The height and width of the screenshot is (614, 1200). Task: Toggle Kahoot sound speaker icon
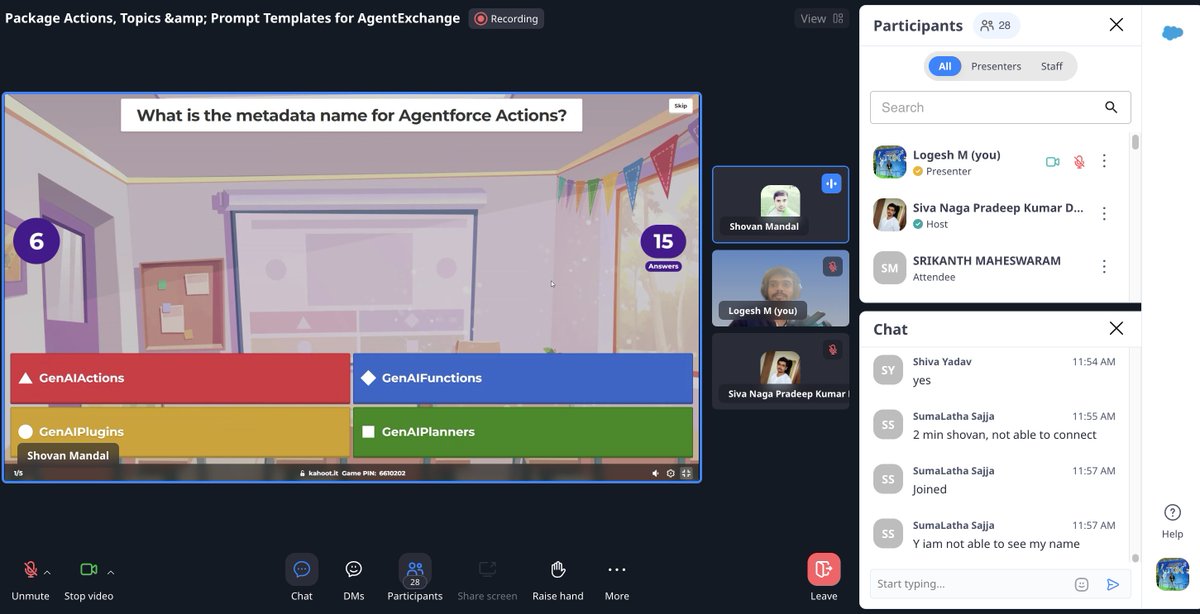pyautogui.click(x=656, y=473)
